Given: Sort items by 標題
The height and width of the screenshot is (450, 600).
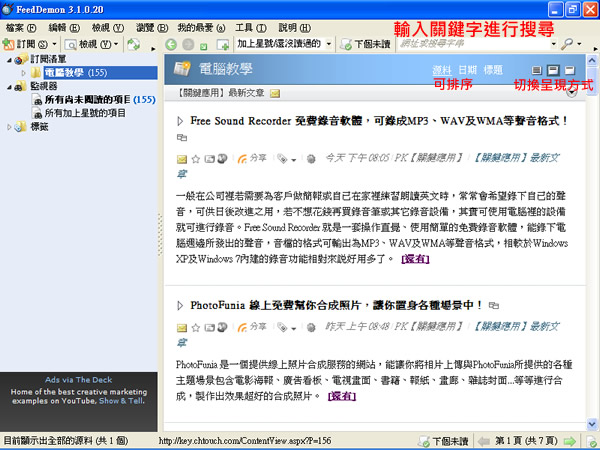Looking at the screenshot, I should click(x=493, y=70).
